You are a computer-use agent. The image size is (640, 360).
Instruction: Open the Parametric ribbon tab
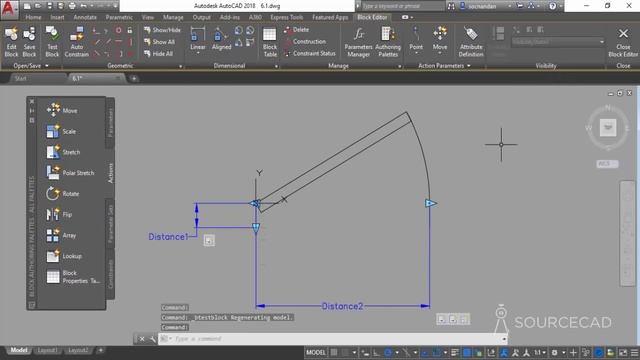[119, 17]
